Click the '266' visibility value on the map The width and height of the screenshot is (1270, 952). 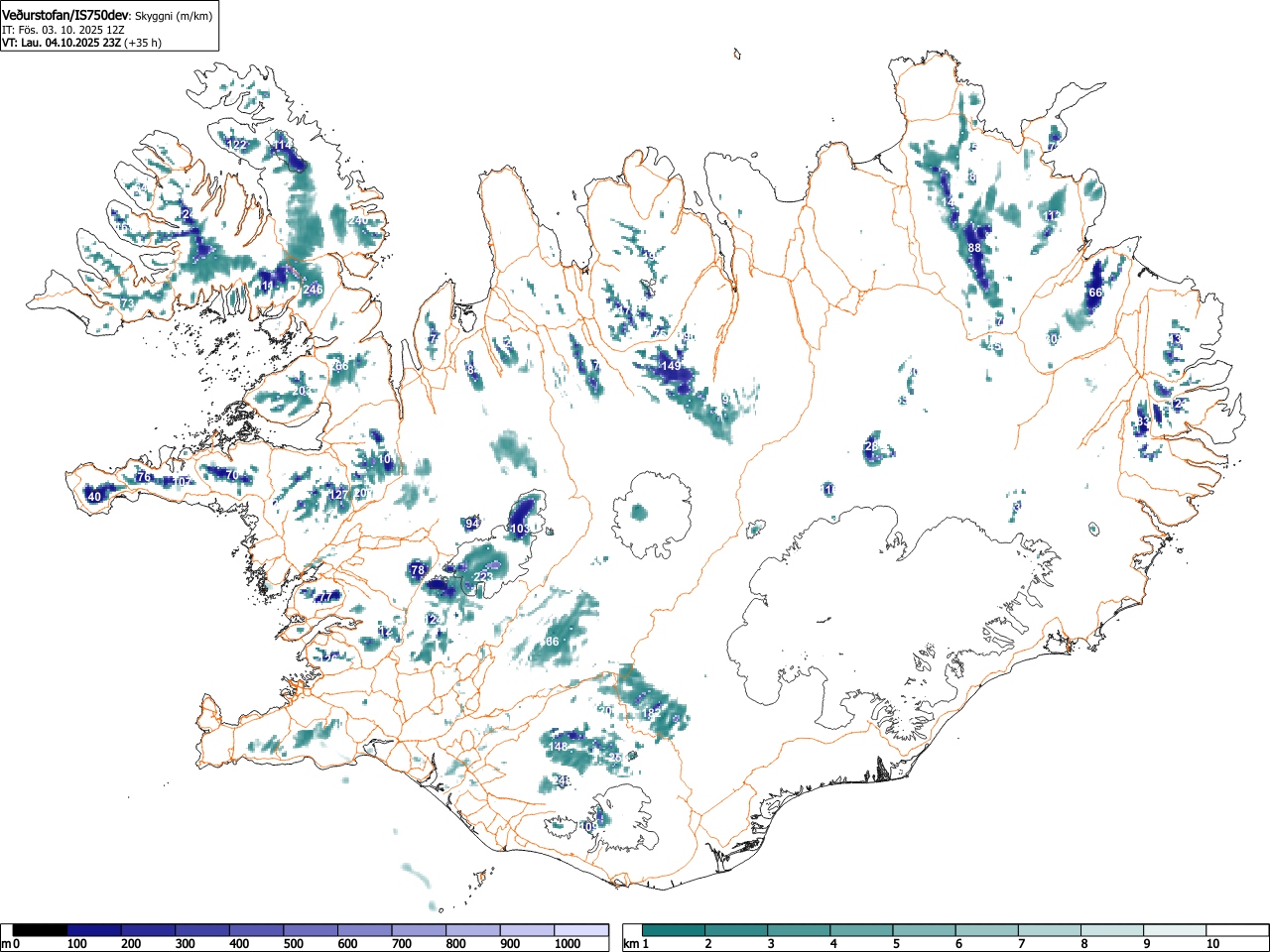click(x=339, y=366)
